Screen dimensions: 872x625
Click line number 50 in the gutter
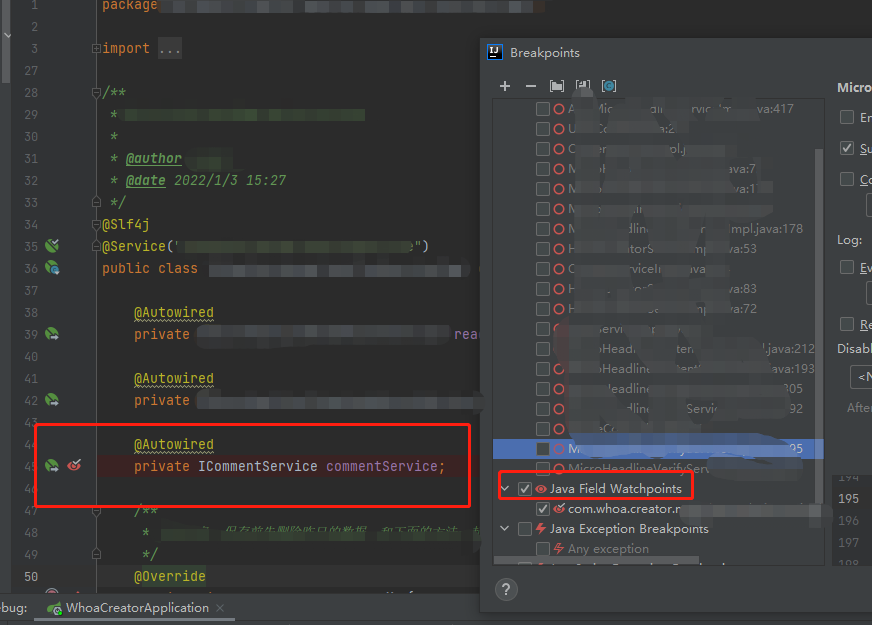click(31, 576)
